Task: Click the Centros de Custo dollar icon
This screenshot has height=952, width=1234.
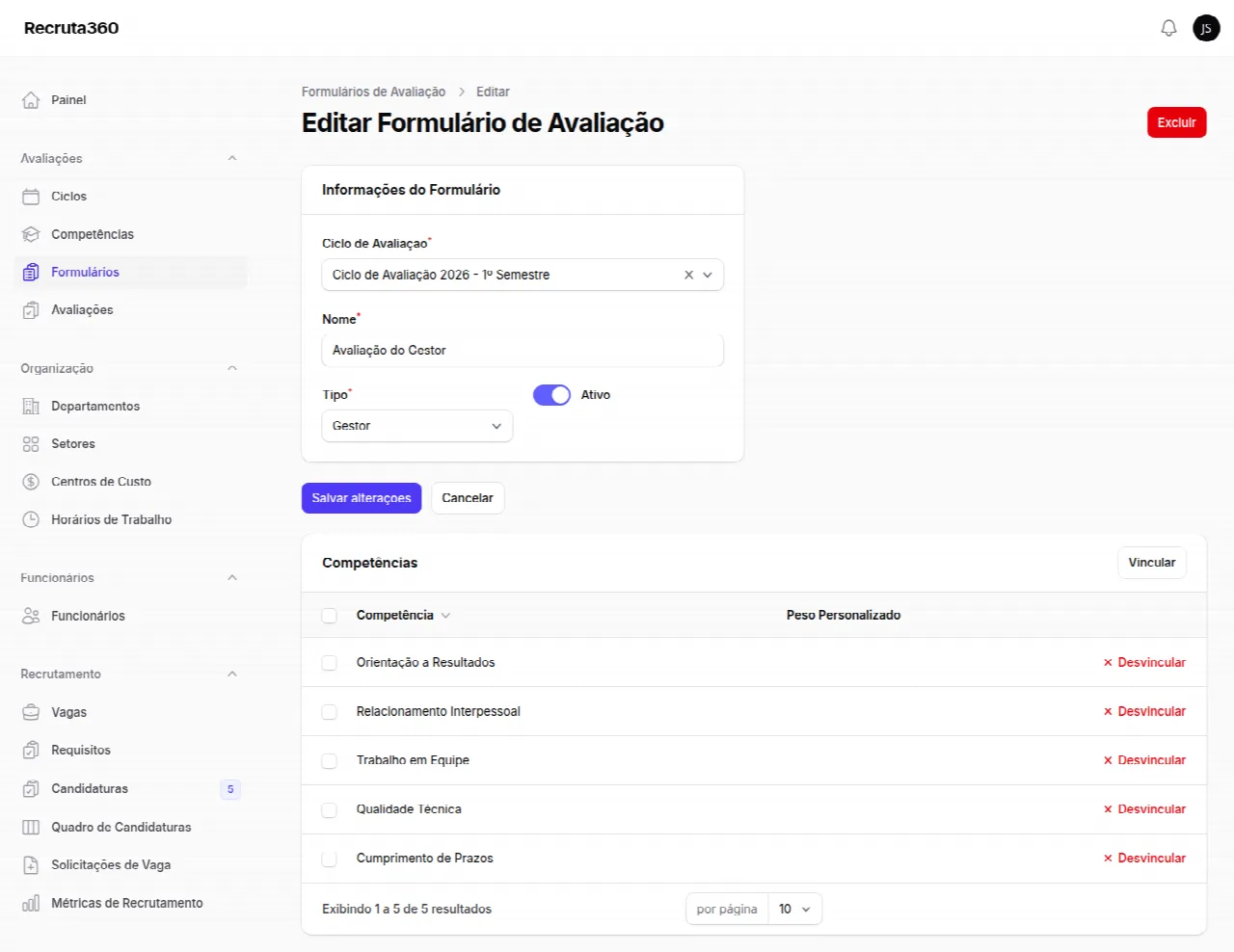Action: click(31, 482)
